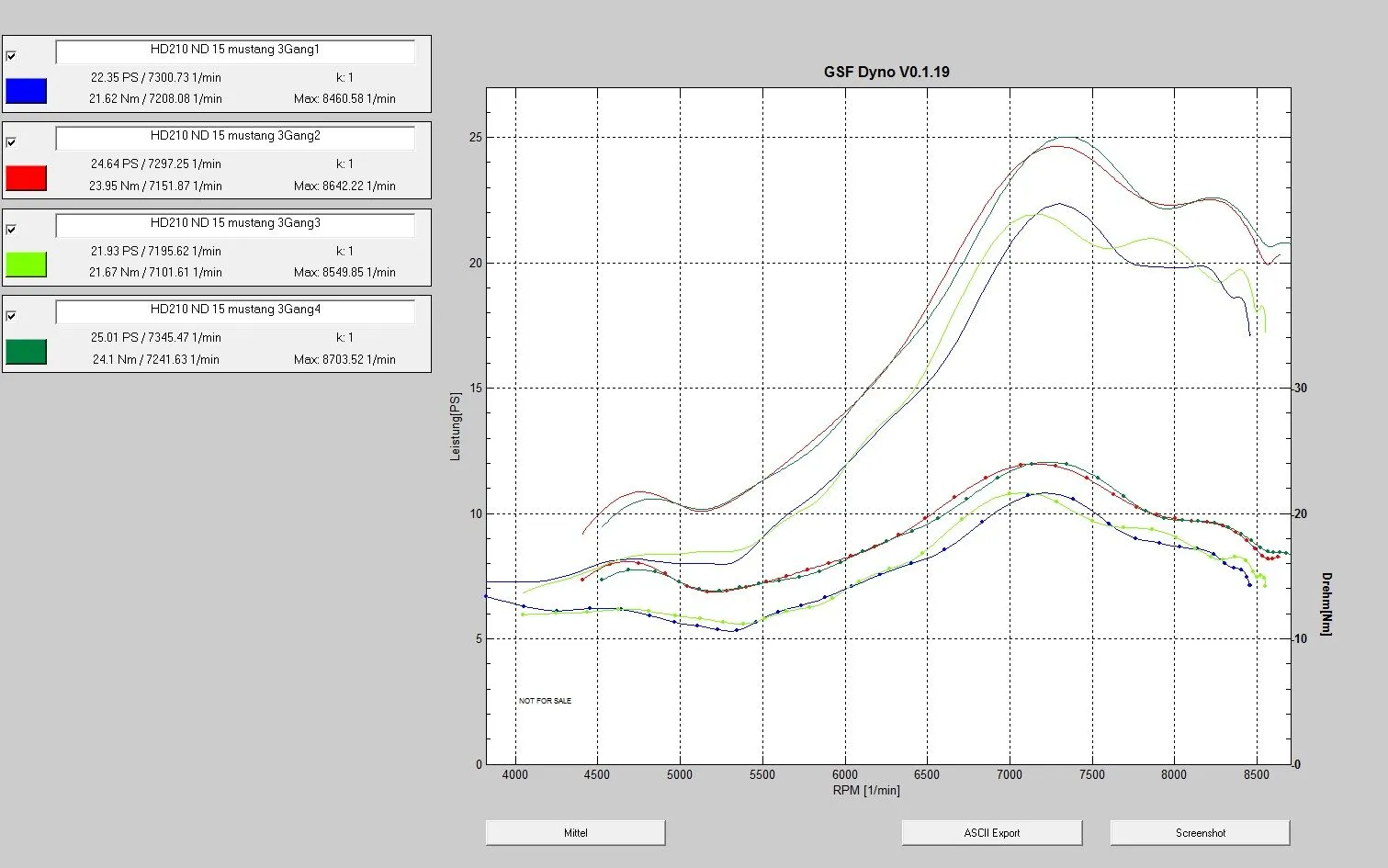This screenshot has height=868, width=1388.
Task: Click the 'GSF Dyno V0.1.19' chart title
Action: point(886,72)
